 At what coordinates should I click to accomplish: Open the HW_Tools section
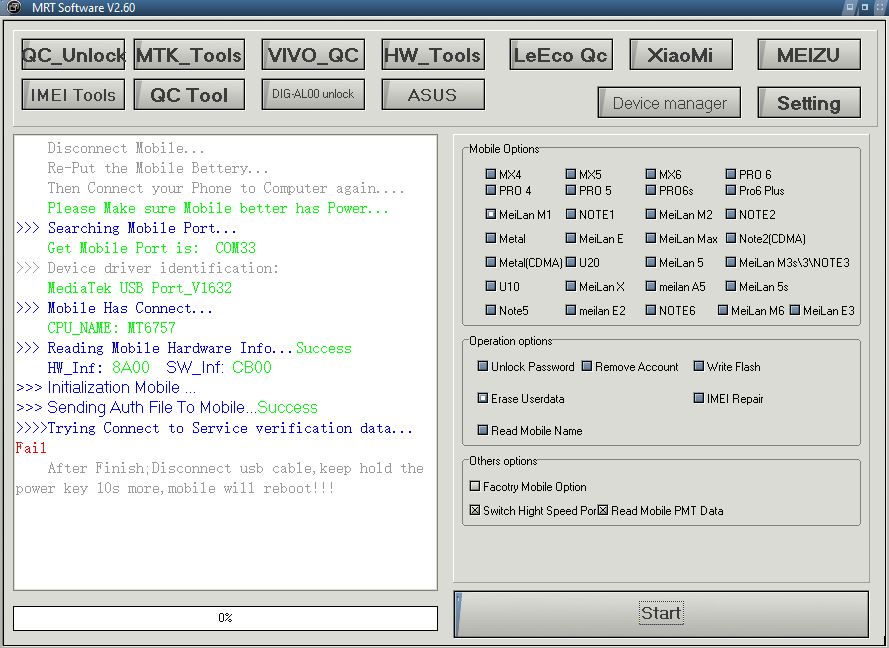click(x=433, y=54)
